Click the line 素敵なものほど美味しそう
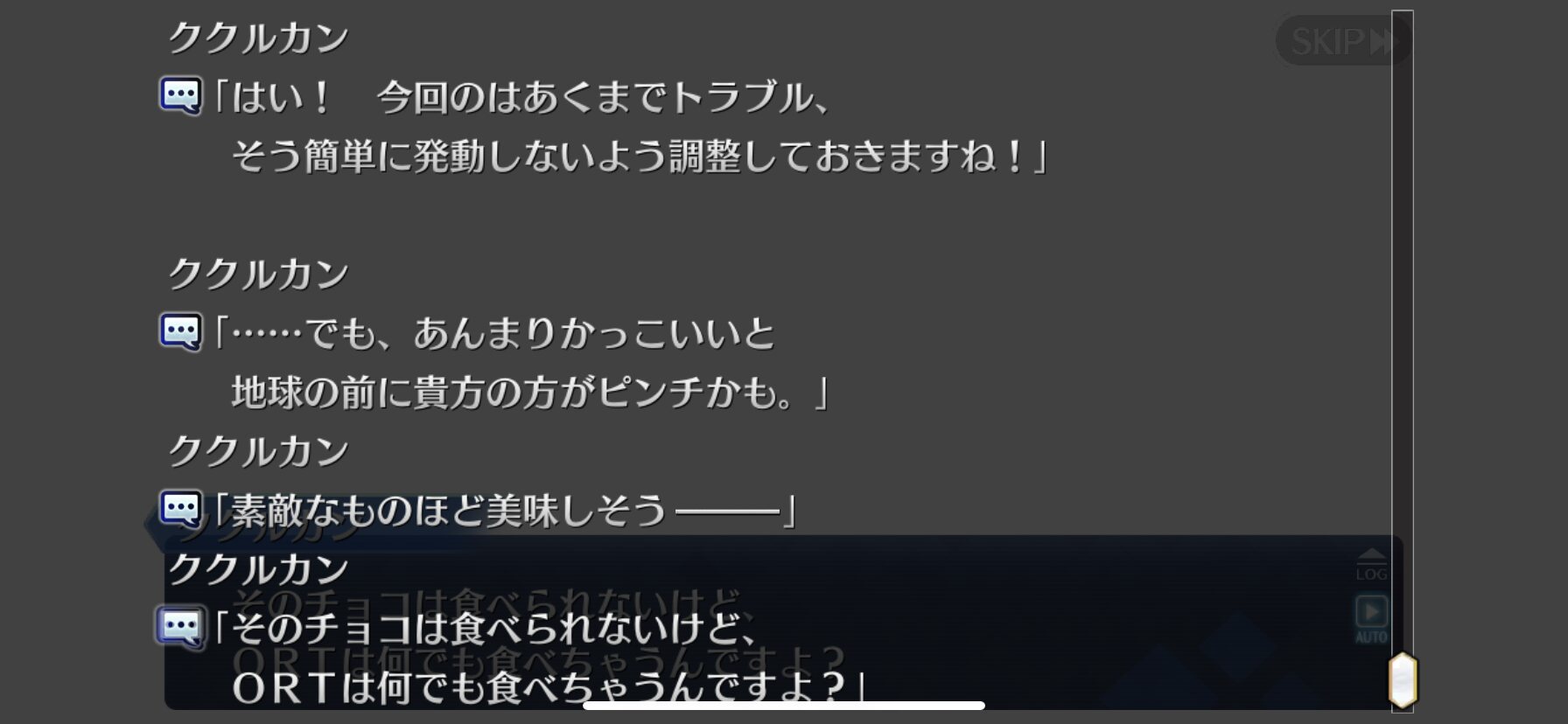Screen dimensions: 1568x724 click(504, 511)
